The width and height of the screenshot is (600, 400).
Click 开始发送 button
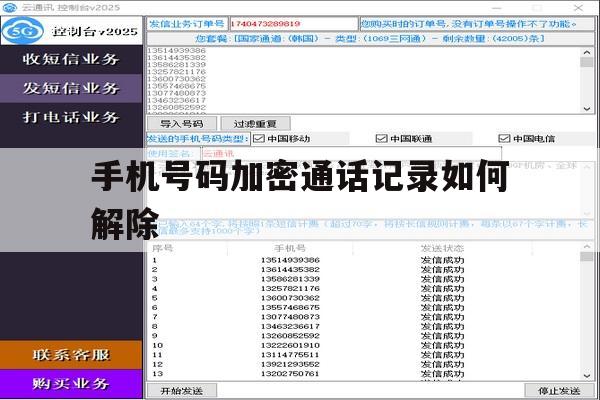tap(182, 391)
